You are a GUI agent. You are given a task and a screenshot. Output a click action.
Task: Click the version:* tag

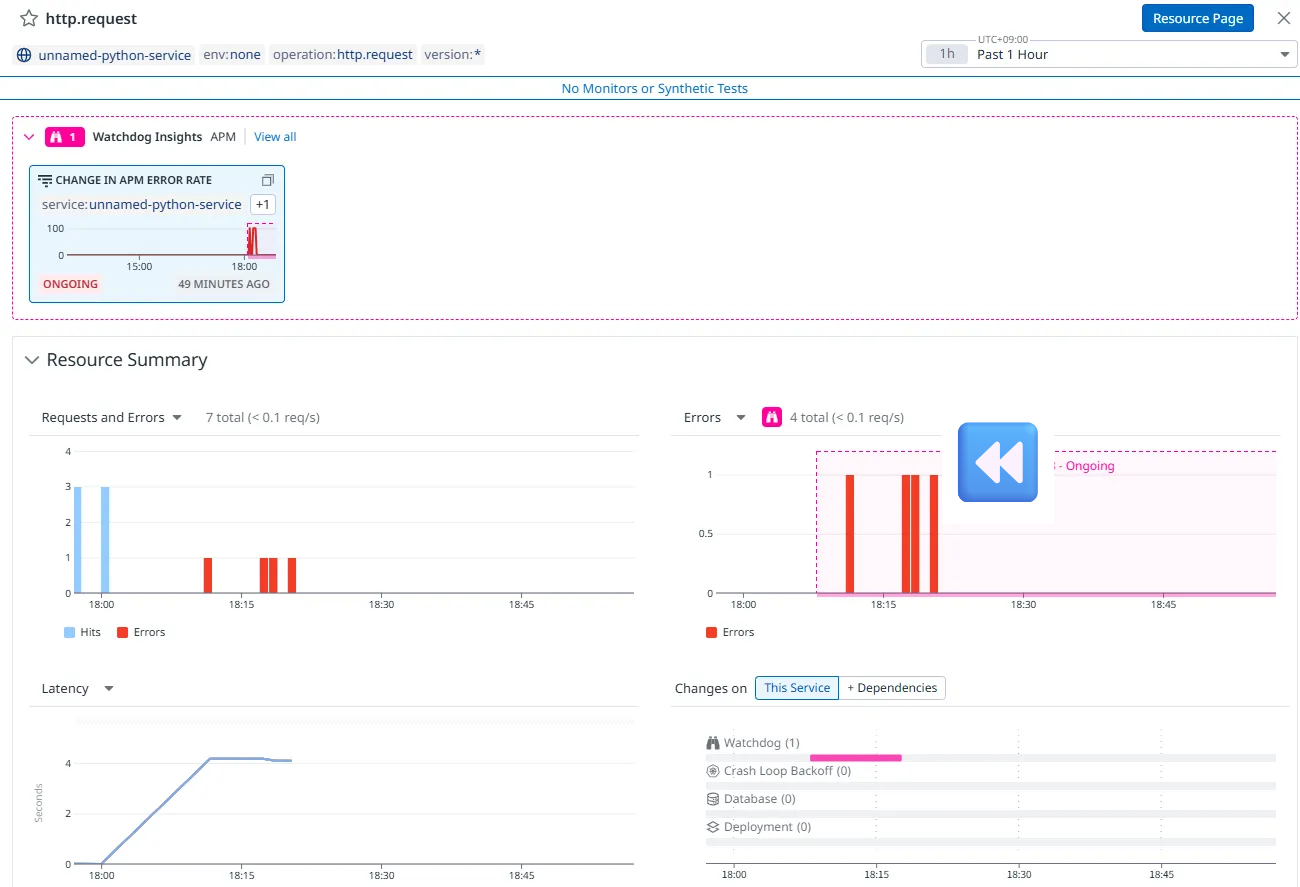453,55
